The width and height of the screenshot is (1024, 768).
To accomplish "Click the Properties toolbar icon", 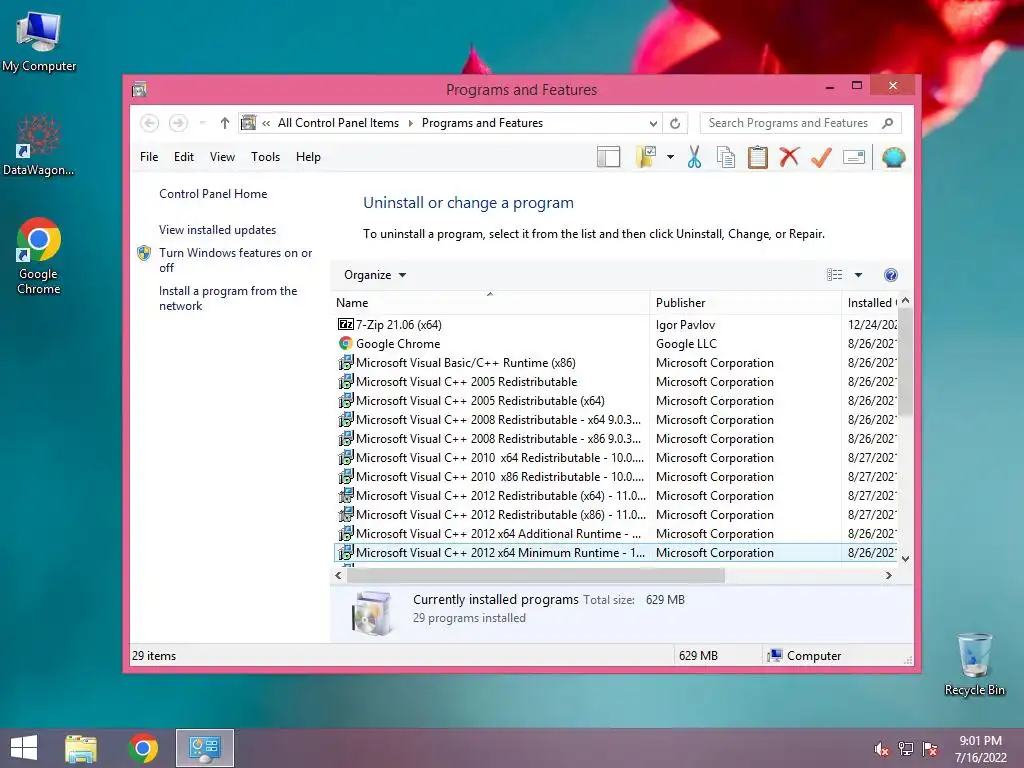I will click(x=854, y=157).
